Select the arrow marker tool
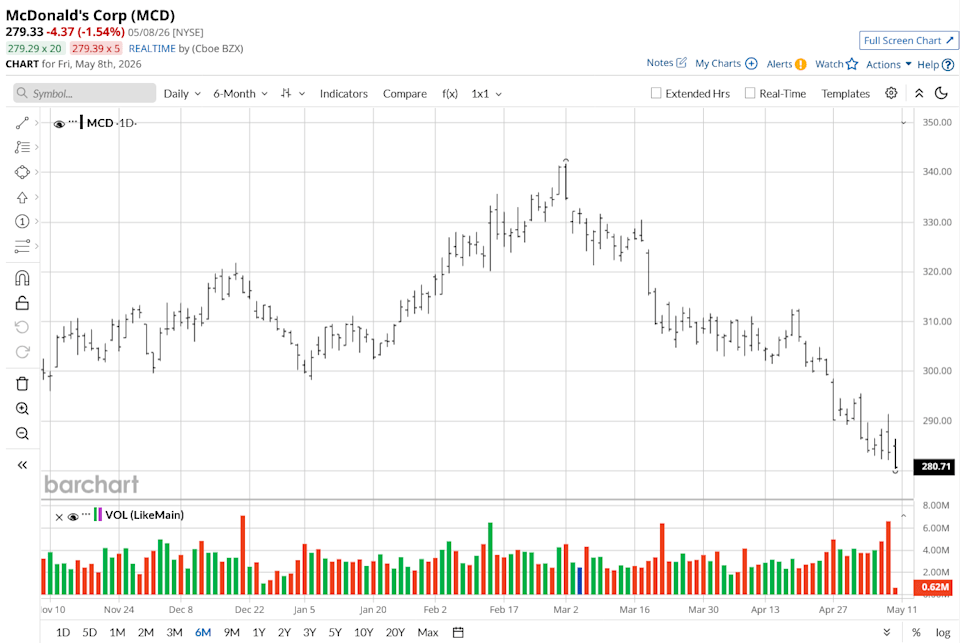Viewport: 960px width, 643px height. (22, 197)
